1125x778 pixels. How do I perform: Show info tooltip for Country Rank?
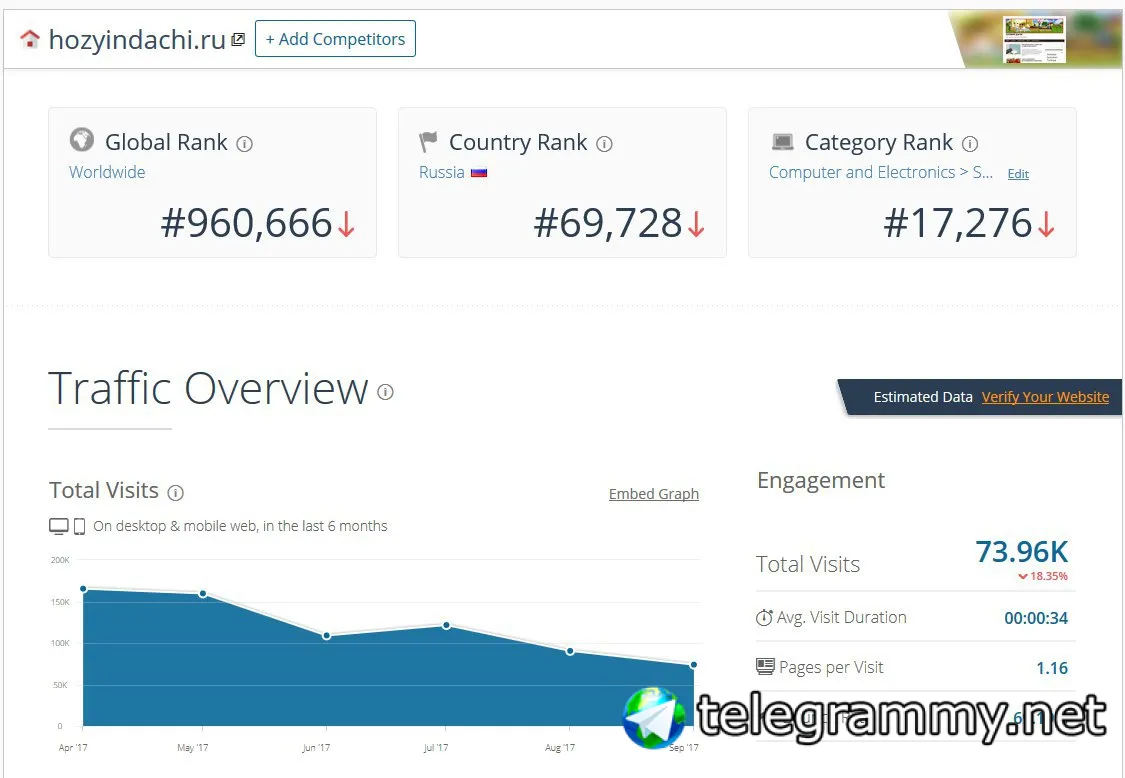coord(605,144)
